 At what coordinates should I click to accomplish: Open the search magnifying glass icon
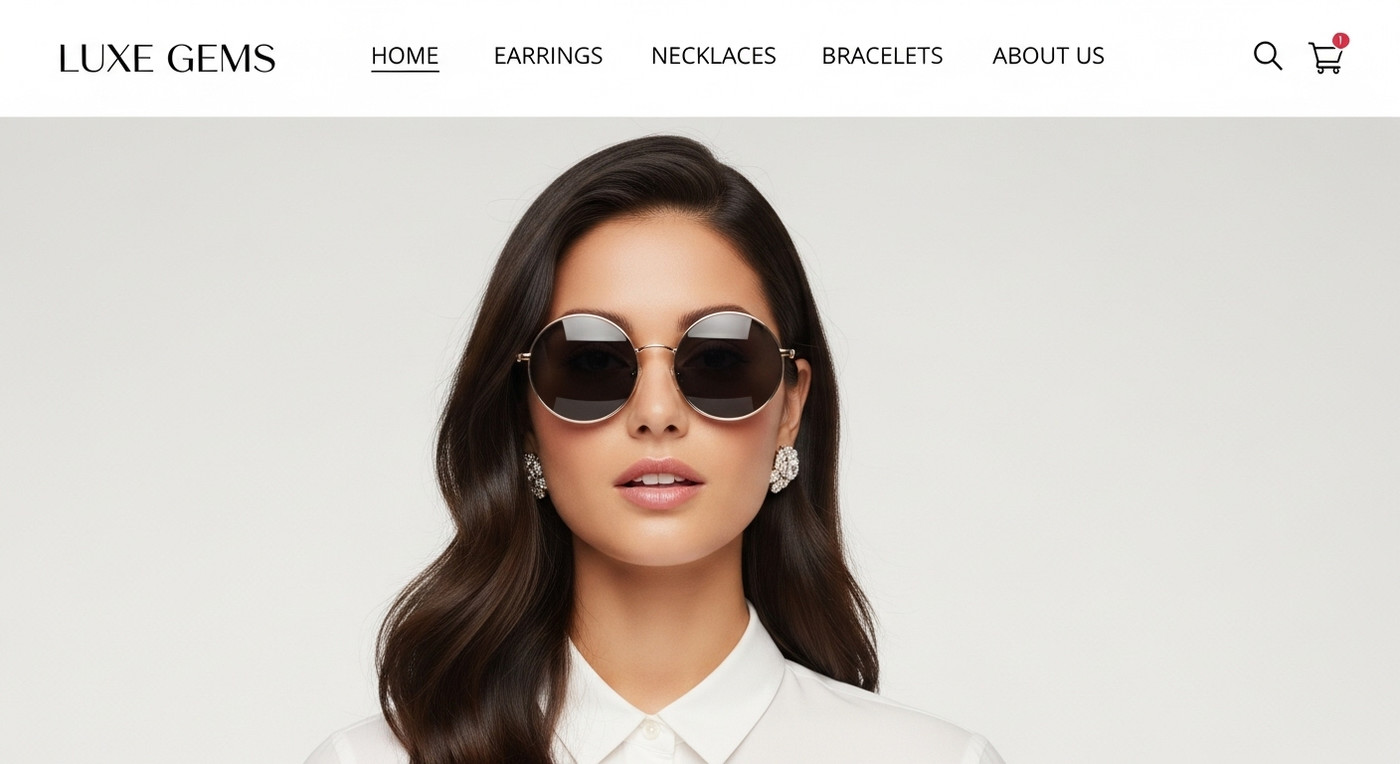[x=1267, y=56]
